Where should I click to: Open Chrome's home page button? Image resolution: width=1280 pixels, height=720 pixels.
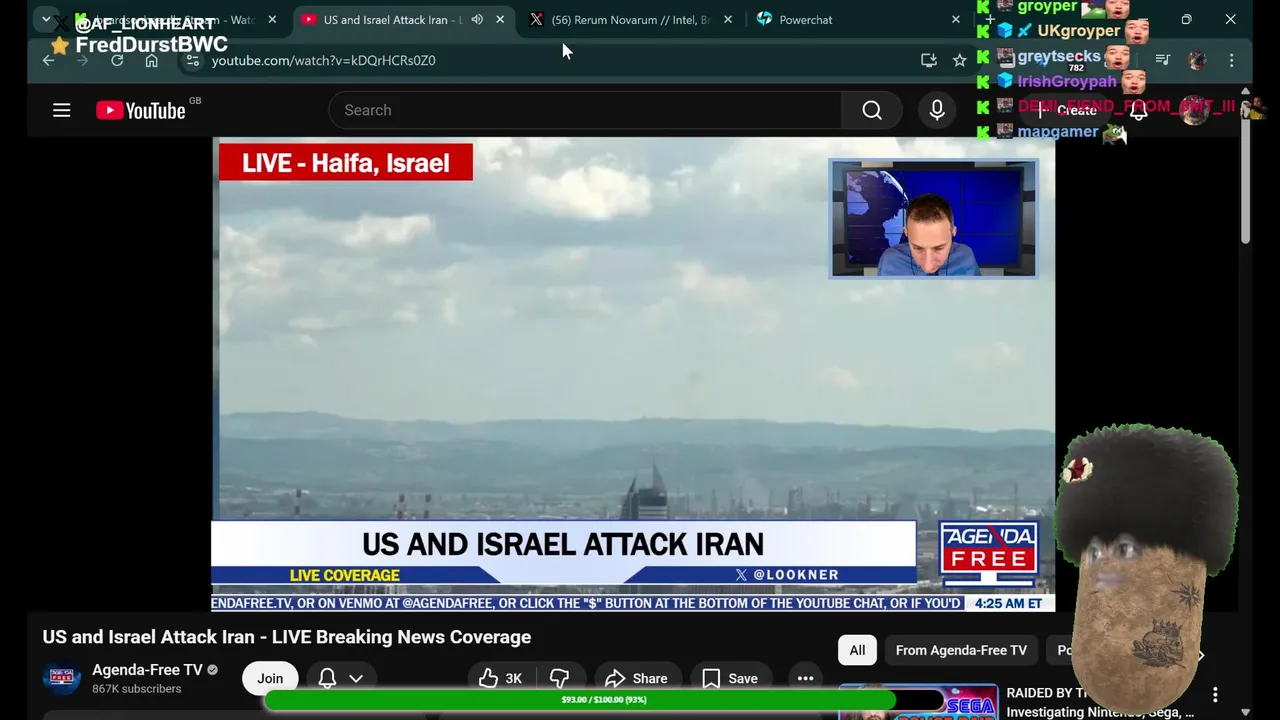coord(151,60)
